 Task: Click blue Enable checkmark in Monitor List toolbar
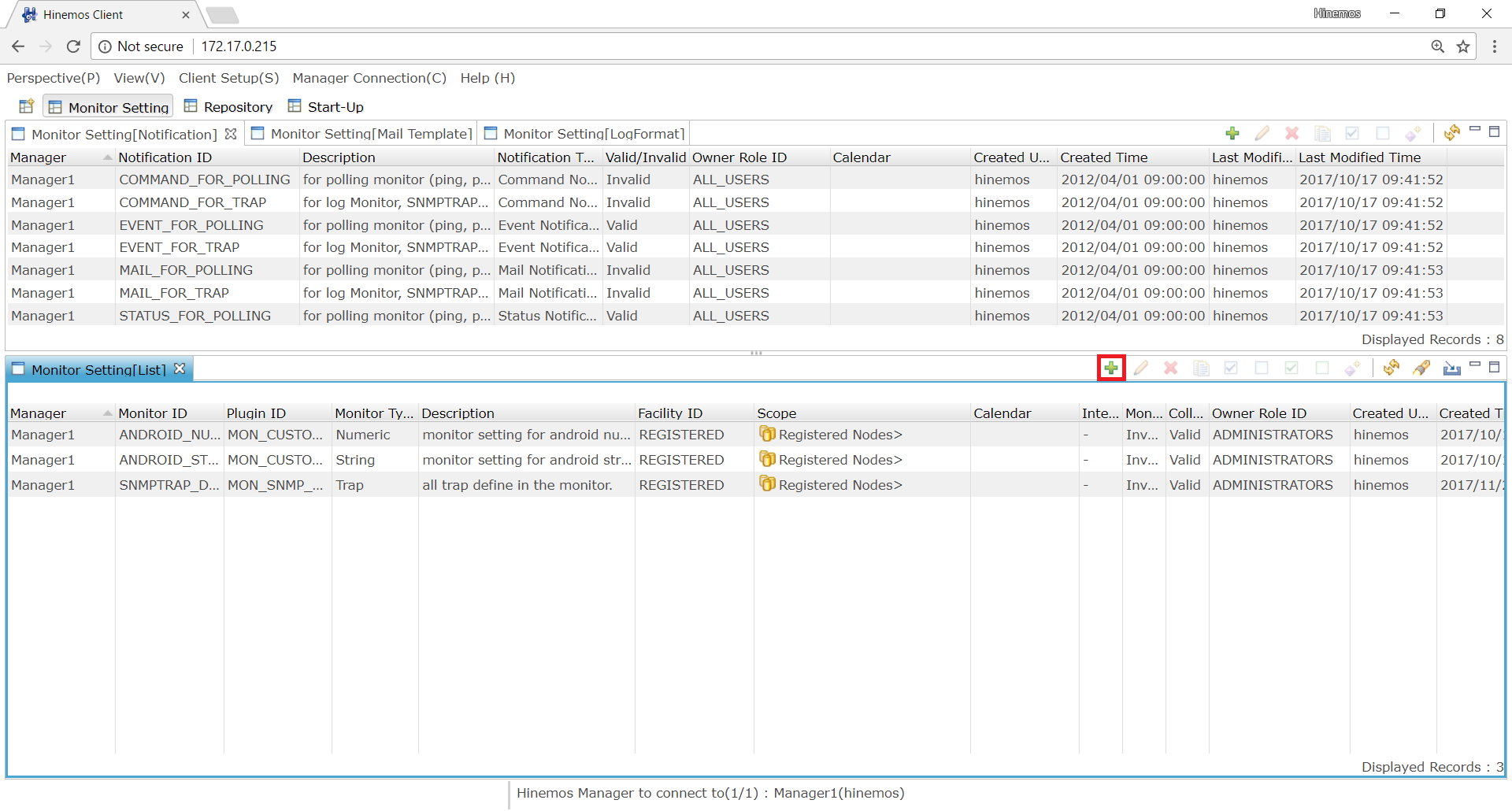[1231, 368]
